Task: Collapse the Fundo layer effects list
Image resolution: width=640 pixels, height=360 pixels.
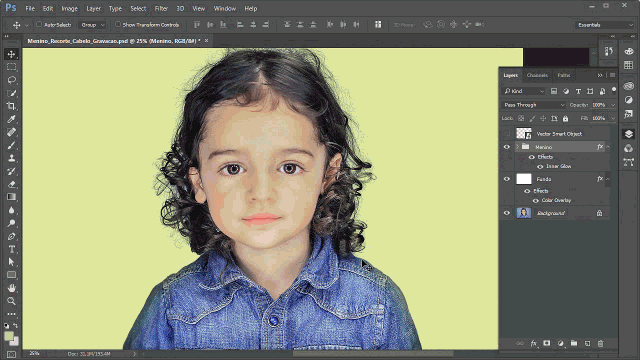Action: pos(608,179)
